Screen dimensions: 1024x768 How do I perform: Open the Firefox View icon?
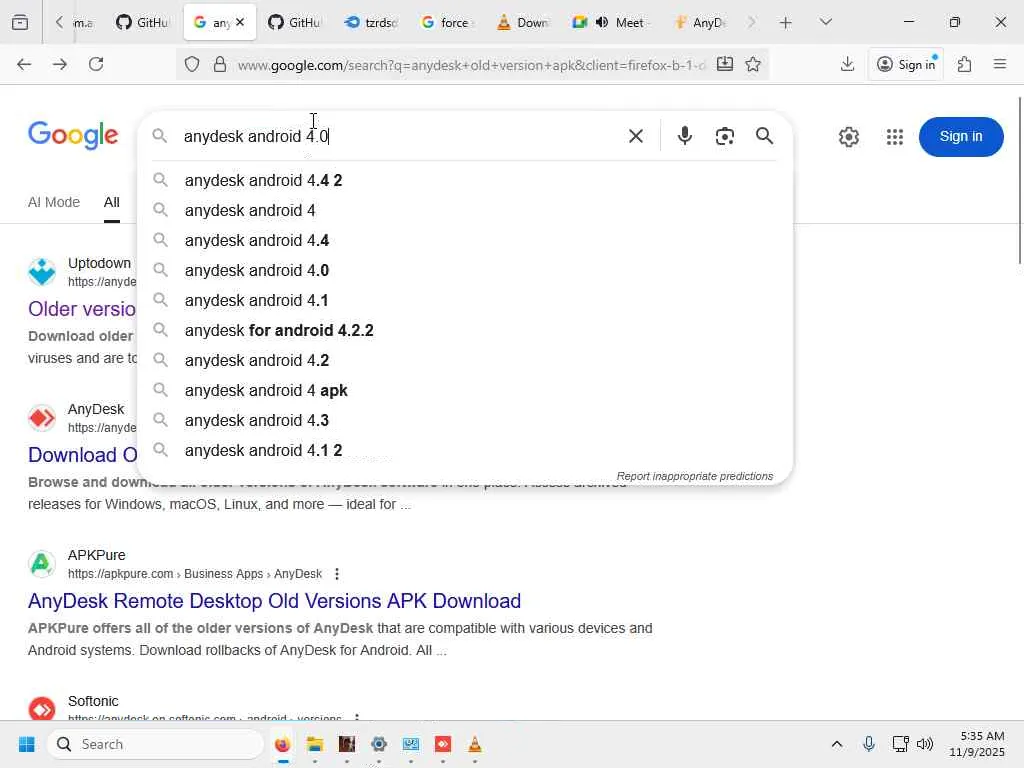pos(20,23)
